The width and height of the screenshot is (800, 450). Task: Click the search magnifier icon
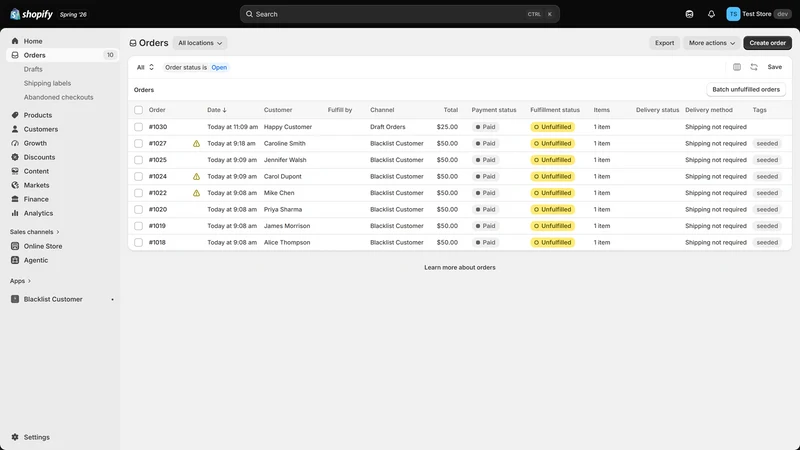pos(249,14)
